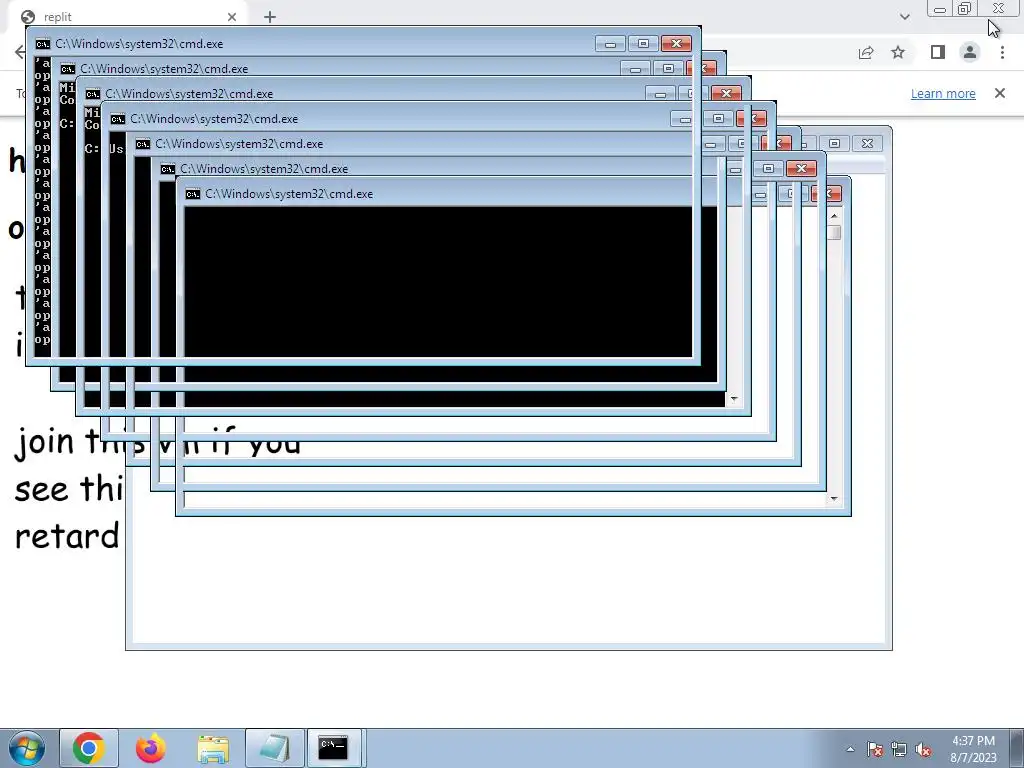Dismiss the Chrome infobar
1024x768 pixels.
point(1000,93)
